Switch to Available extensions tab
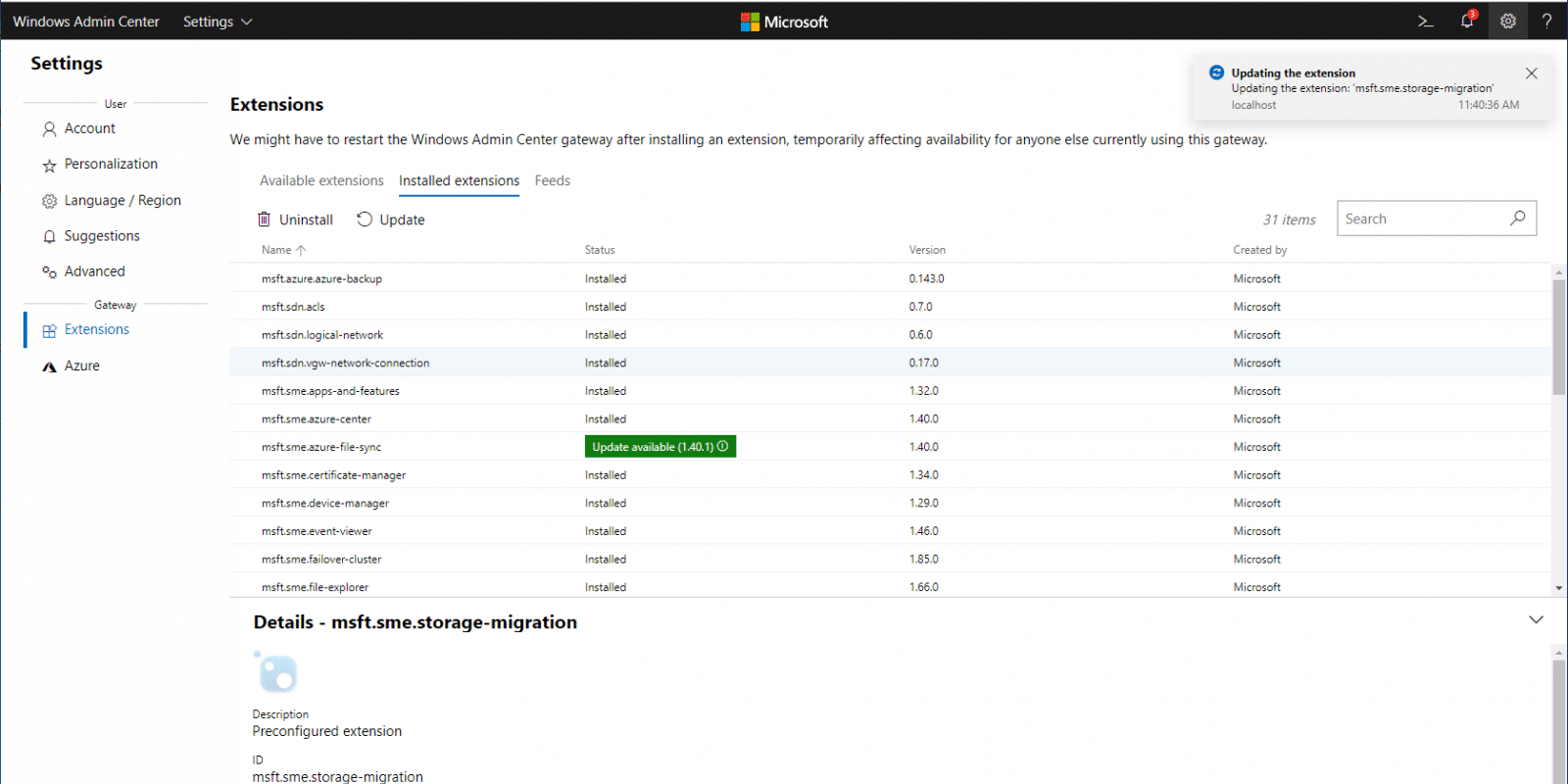 (321, 180)
